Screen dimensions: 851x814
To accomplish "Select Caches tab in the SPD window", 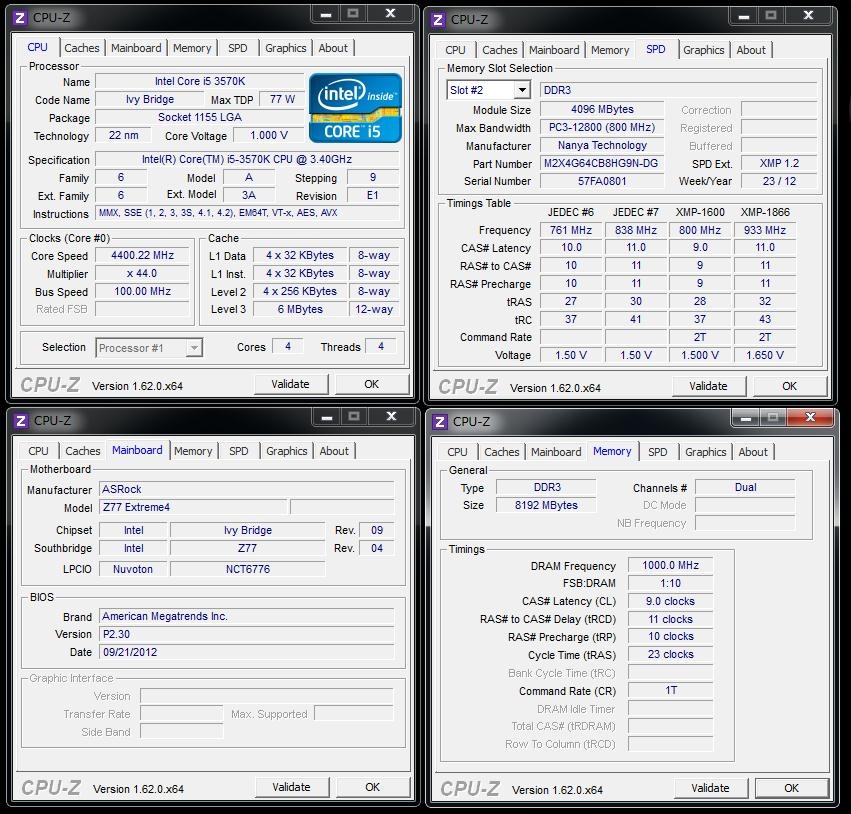I will coord(499,50).
